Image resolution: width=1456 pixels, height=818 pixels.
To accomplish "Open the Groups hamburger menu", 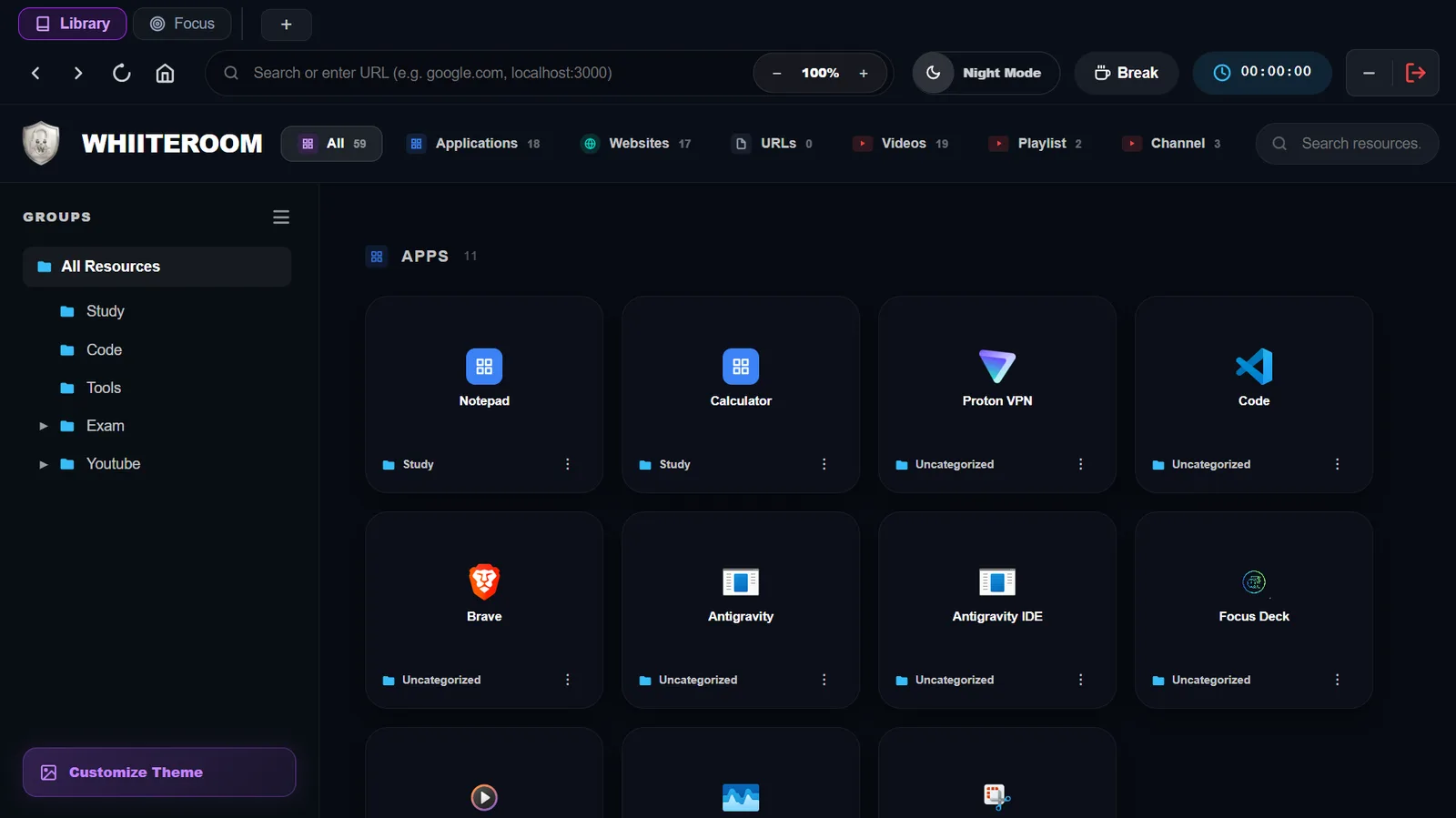I will click(x=281, y=217).
